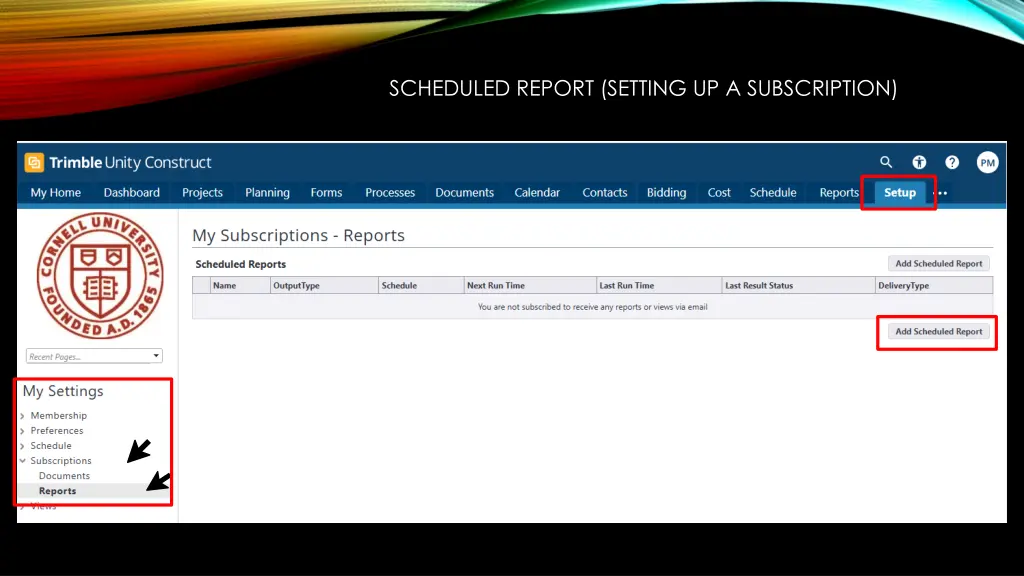Sort by Next Run Time column header
This screenshot has width=1024, height=576.
click(496, 286)
